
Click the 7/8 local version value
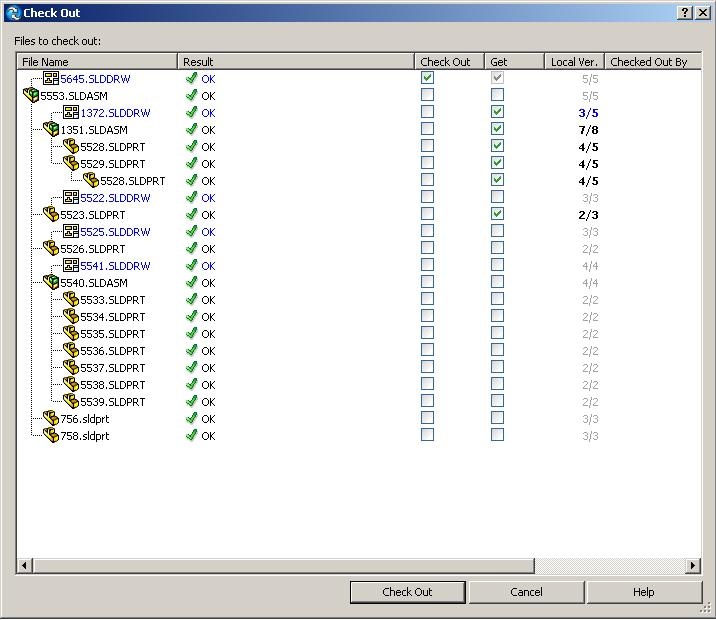588,130
